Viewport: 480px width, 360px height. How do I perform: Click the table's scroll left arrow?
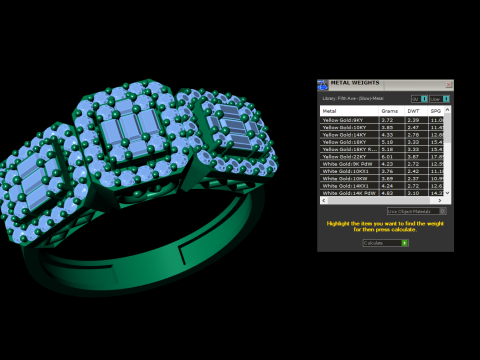tap(323, 200)
